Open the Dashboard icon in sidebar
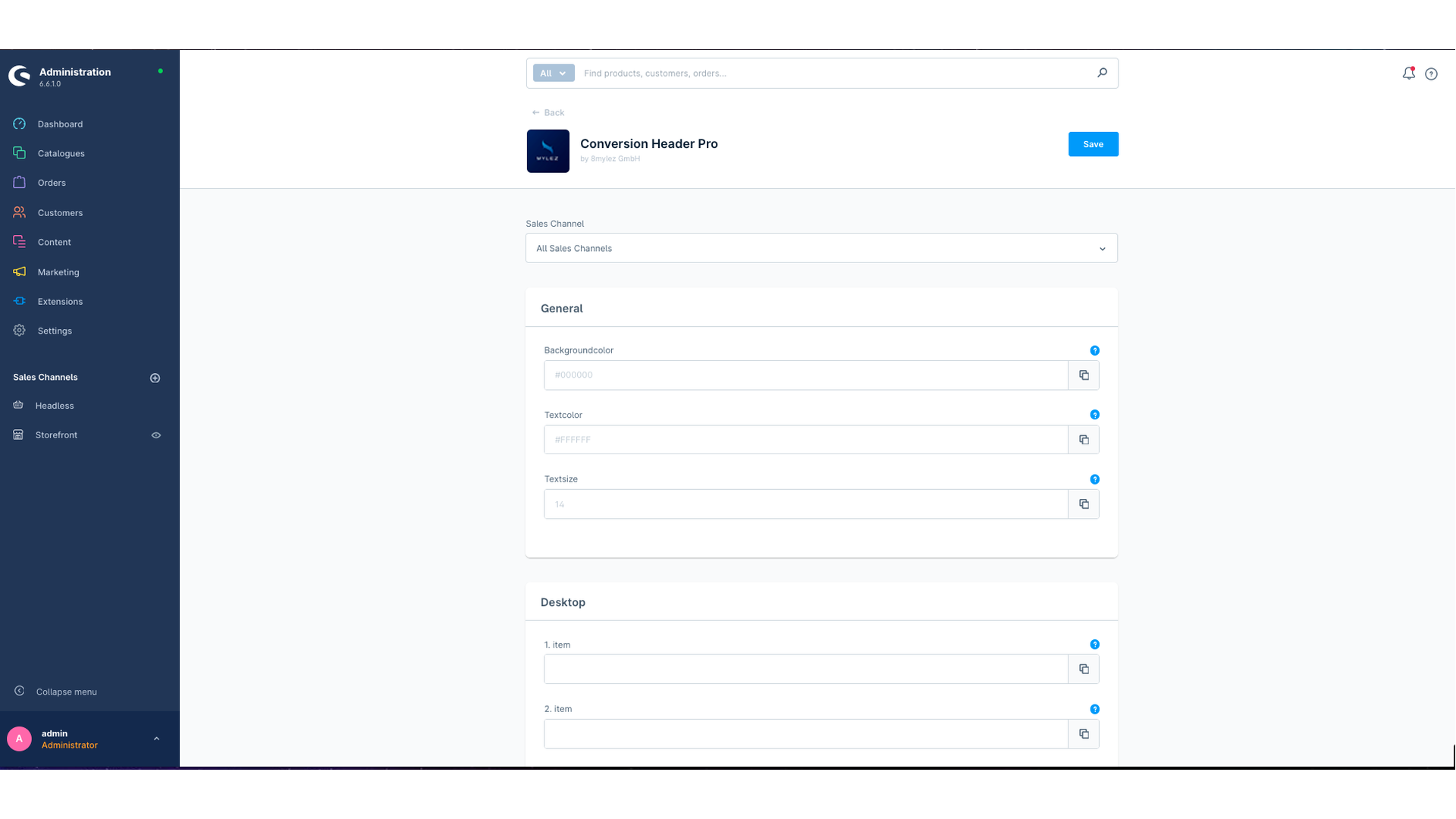The image size is (1456, 819). [x=19, y=124]
